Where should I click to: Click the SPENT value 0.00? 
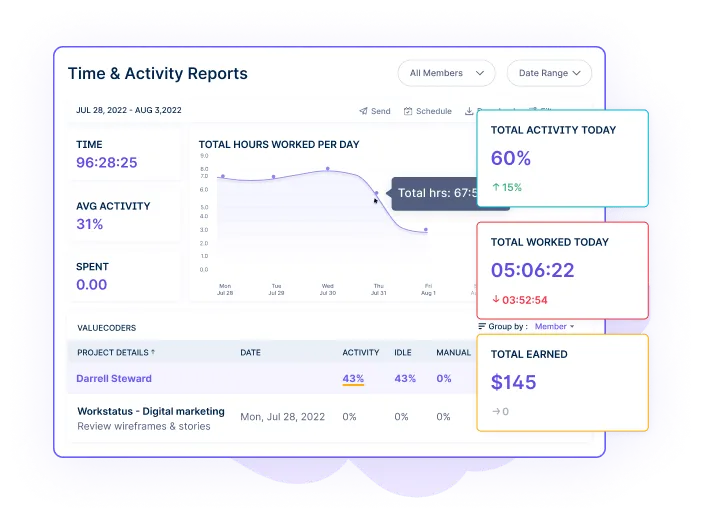[91, 284]
